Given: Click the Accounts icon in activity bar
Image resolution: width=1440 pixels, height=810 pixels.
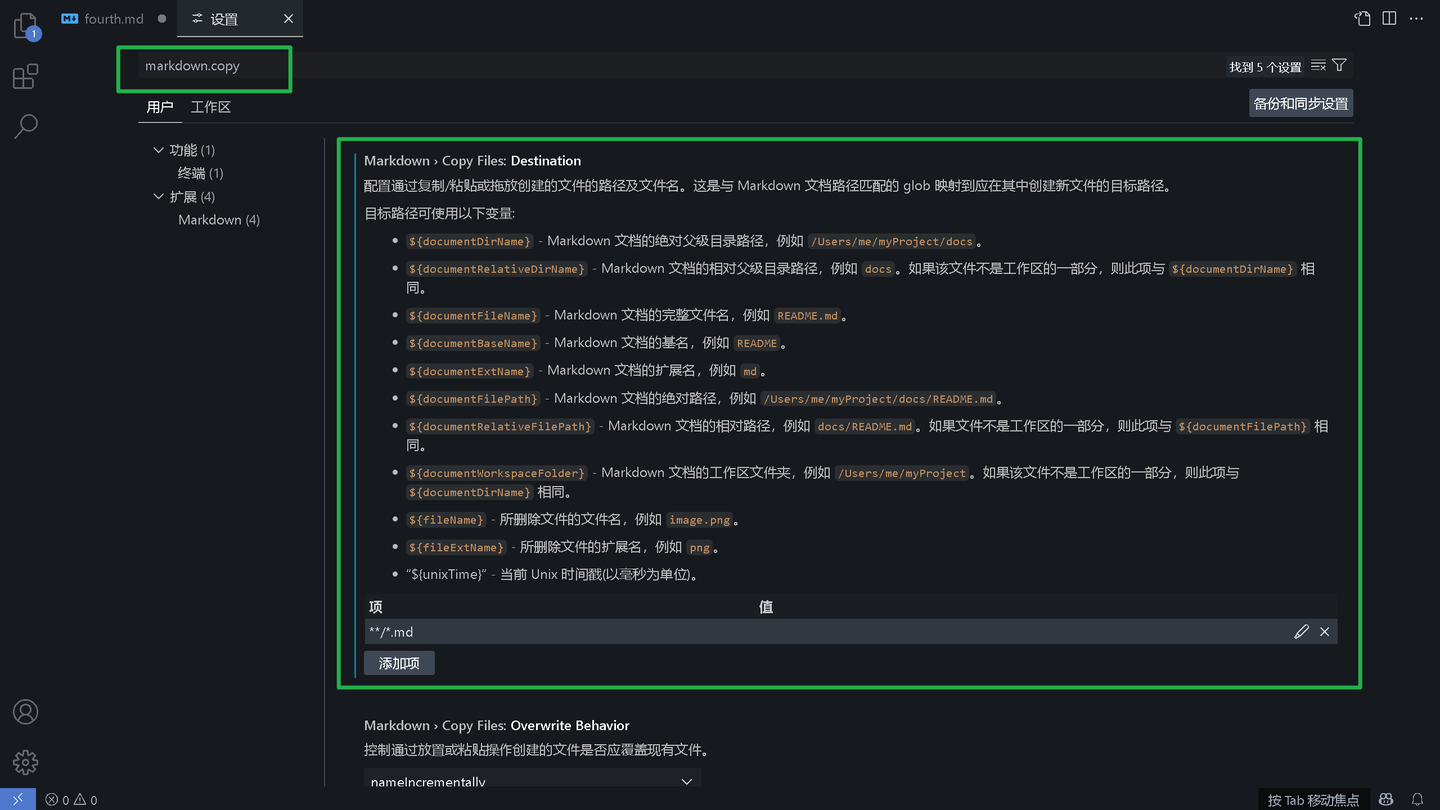Looking at the screenshot, I should (x=25, y=712).
